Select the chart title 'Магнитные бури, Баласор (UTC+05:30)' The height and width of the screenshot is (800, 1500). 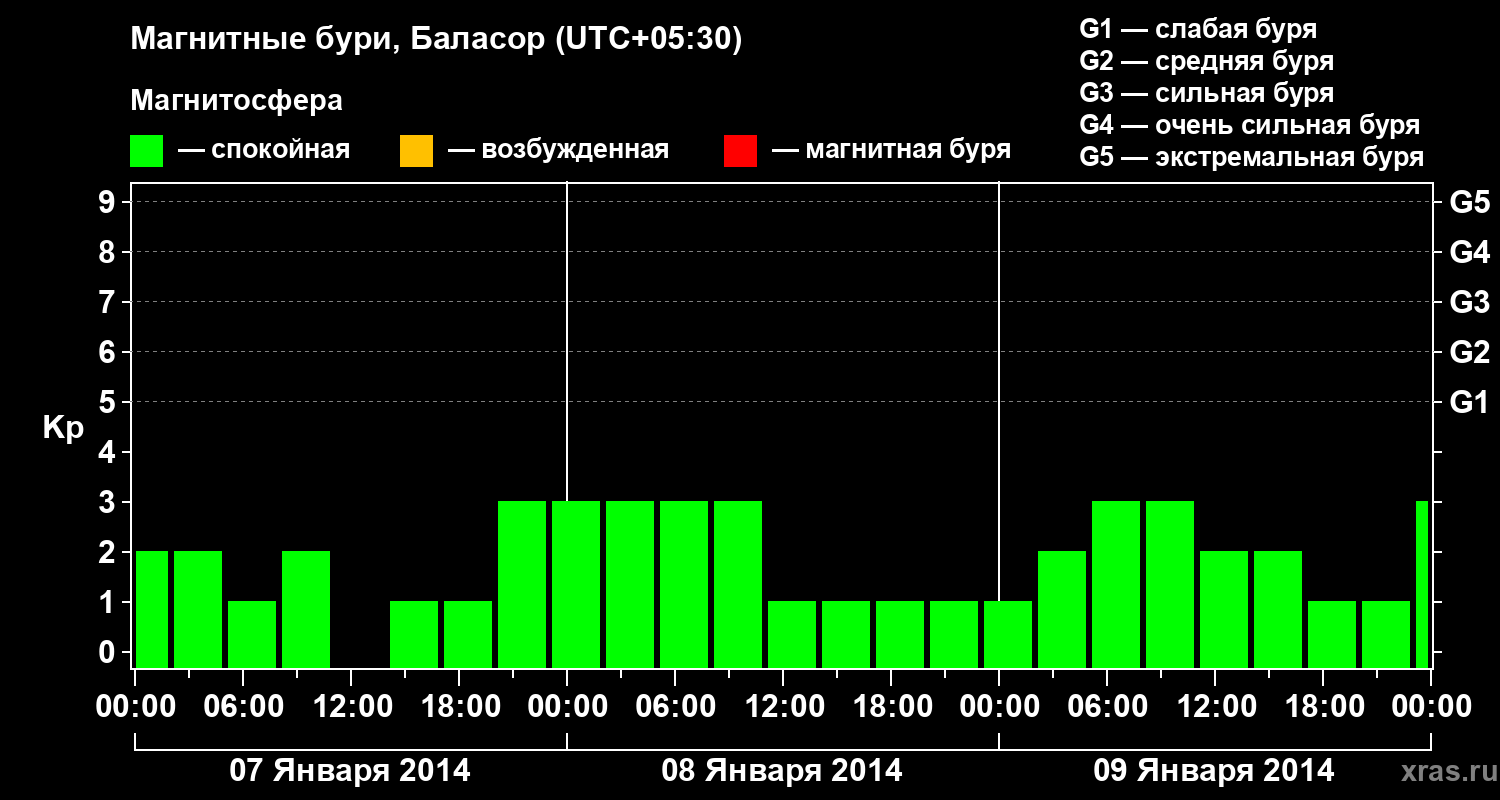(x=437, y=40)
